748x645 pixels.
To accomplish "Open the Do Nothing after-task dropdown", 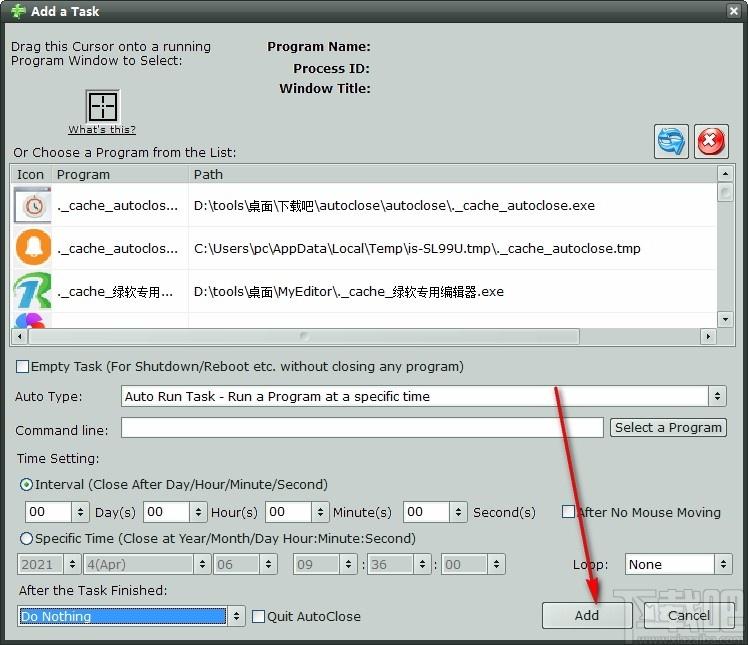I will coord(131,616).
